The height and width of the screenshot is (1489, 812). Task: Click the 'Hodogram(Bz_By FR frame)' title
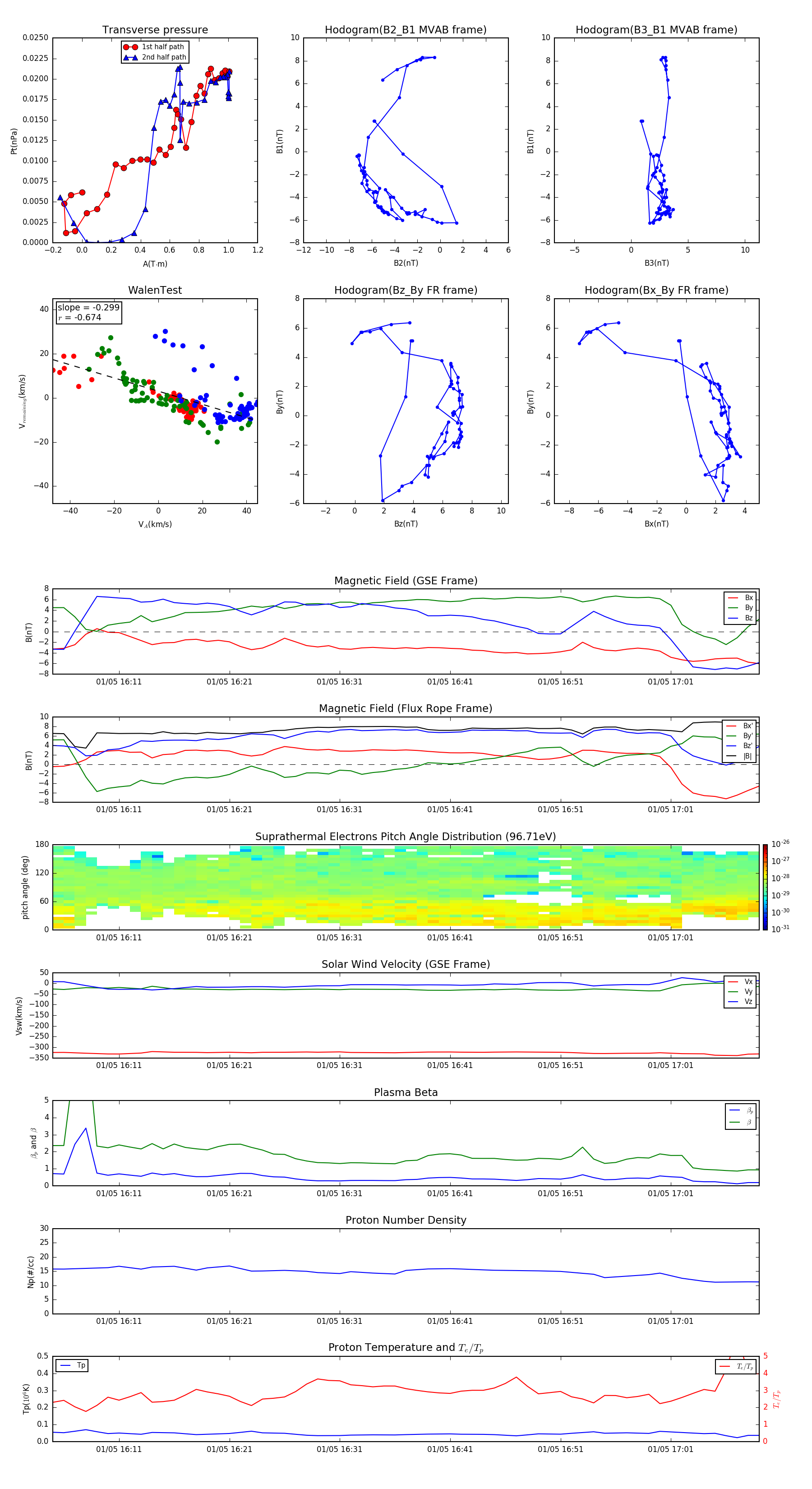click(406, 290)
